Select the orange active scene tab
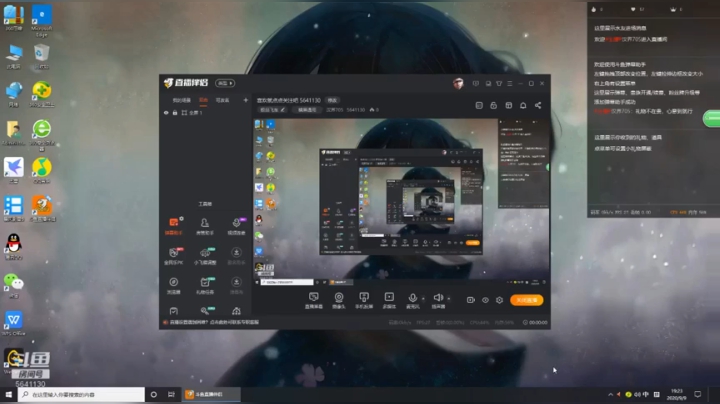This screenshot has height=404, width=720. 203,100
